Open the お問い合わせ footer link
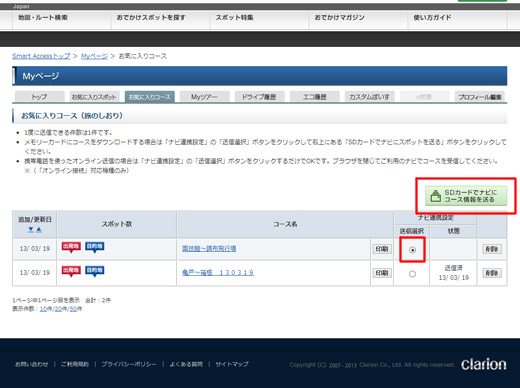 (31, 364)
